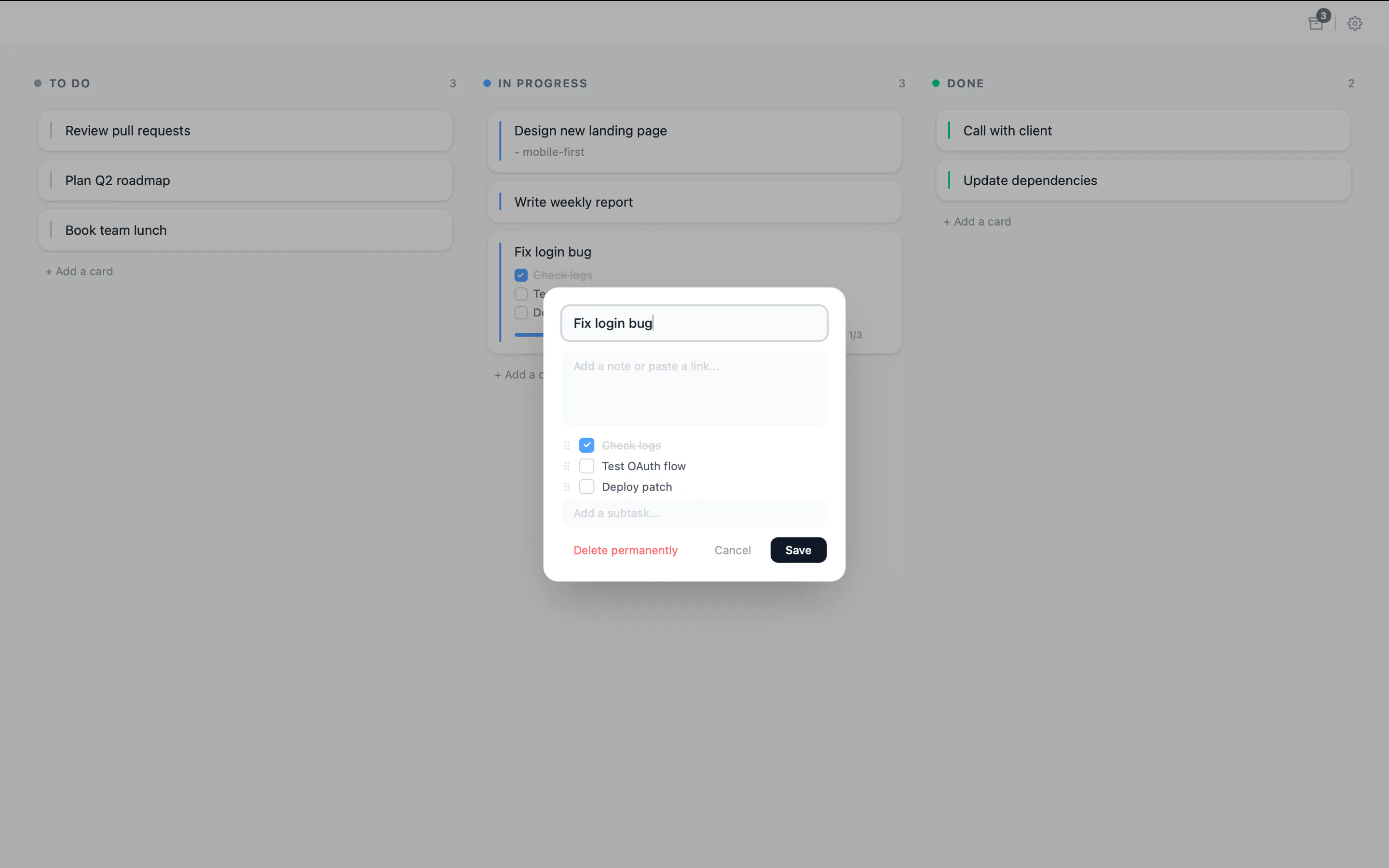Viewport: 1389px width, 868px height.
Task: Open the Write weekly report card
Action: pos(694,202)
